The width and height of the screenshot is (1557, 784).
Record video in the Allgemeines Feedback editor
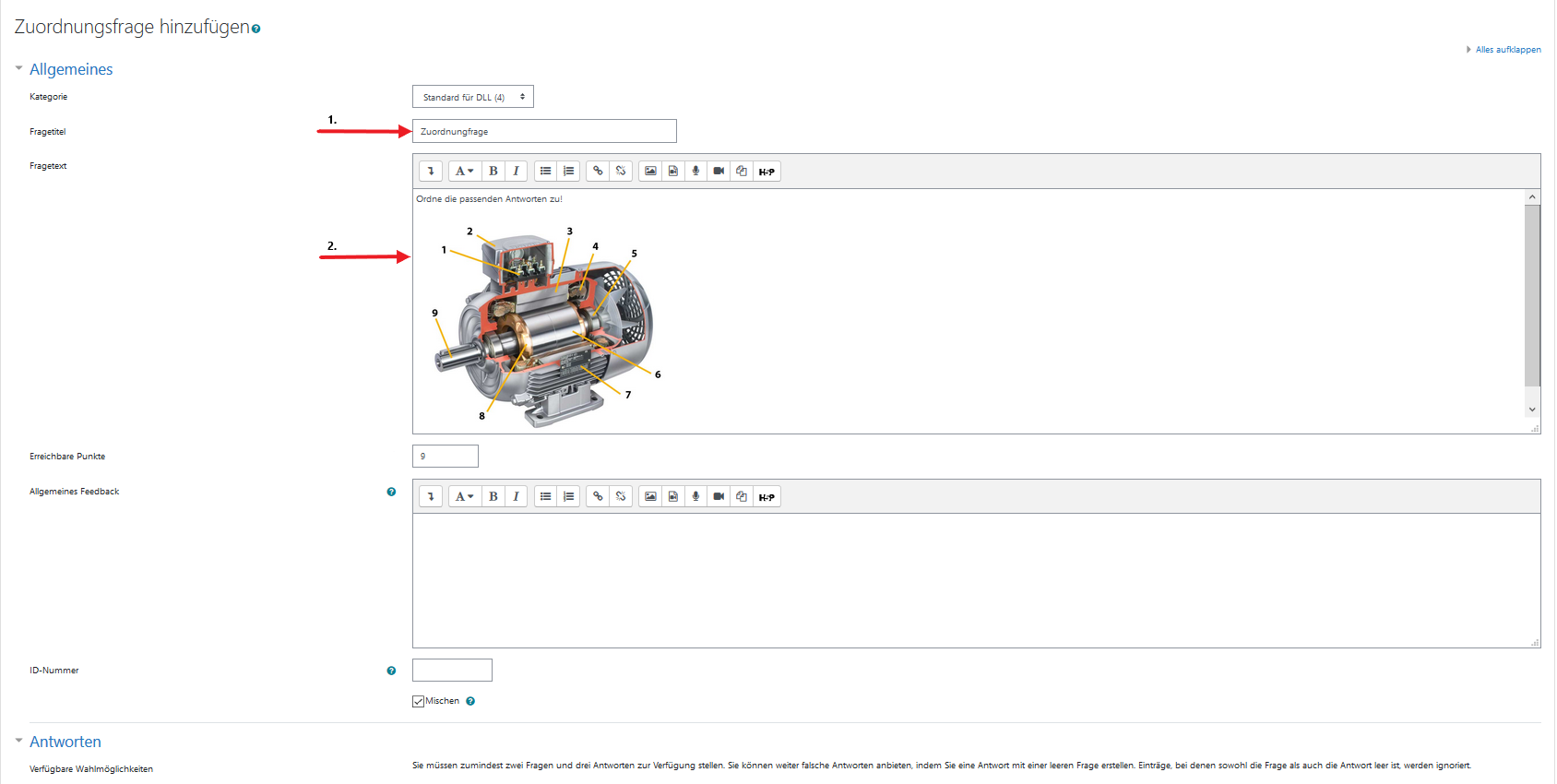(719, 497)
